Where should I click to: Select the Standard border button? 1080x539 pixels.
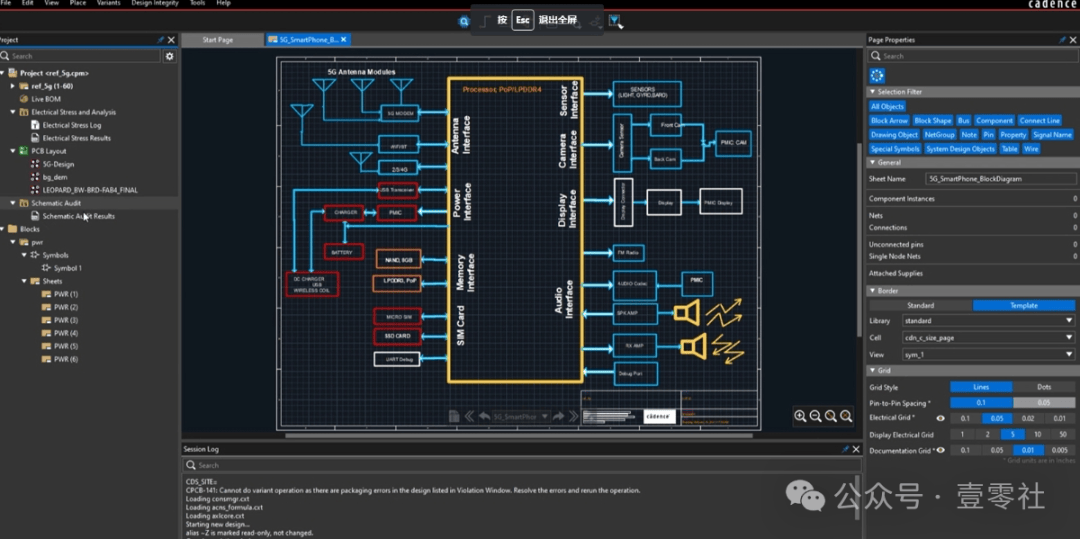920,305
